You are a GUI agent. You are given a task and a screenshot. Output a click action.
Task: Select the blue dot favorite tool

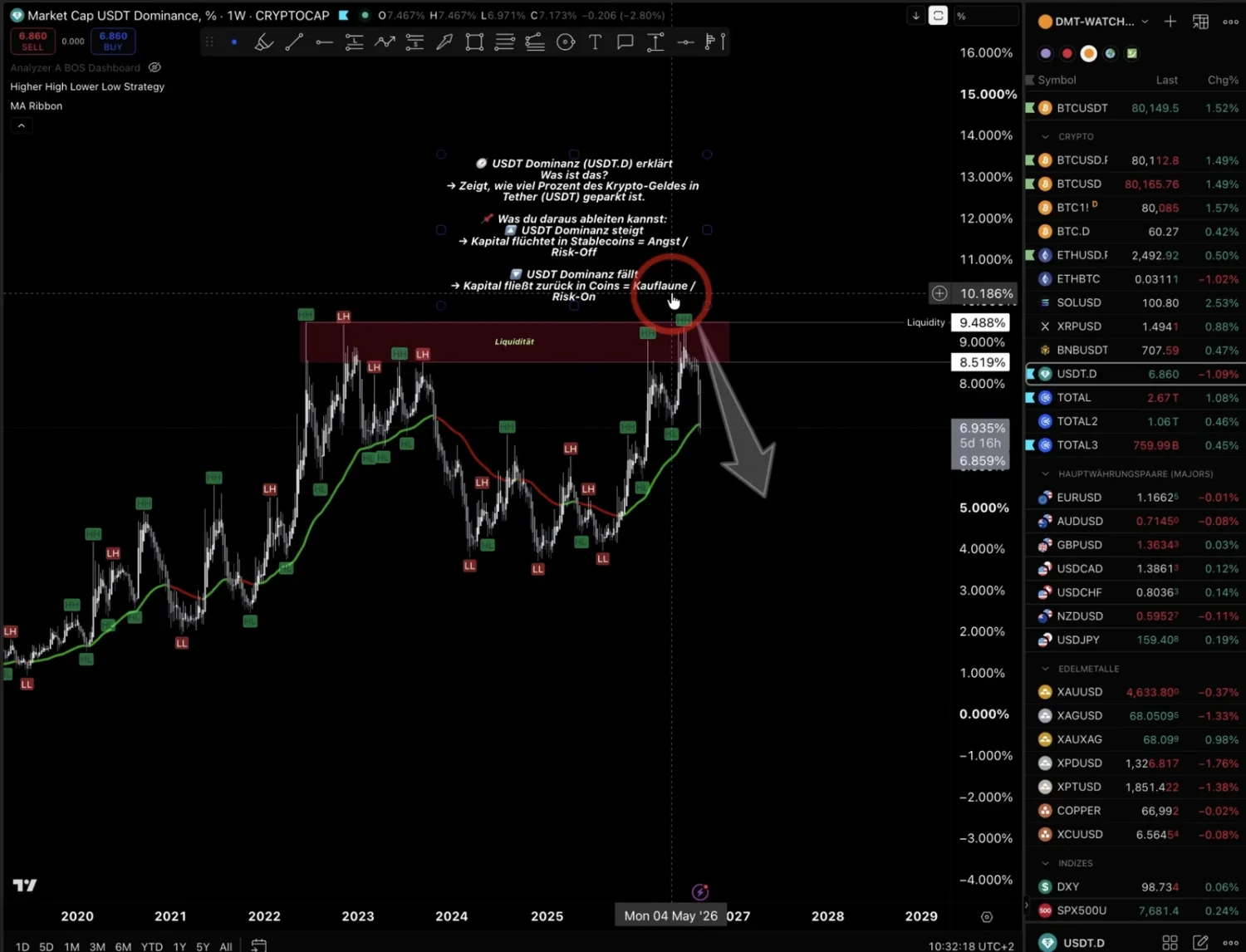coord(234,42)
